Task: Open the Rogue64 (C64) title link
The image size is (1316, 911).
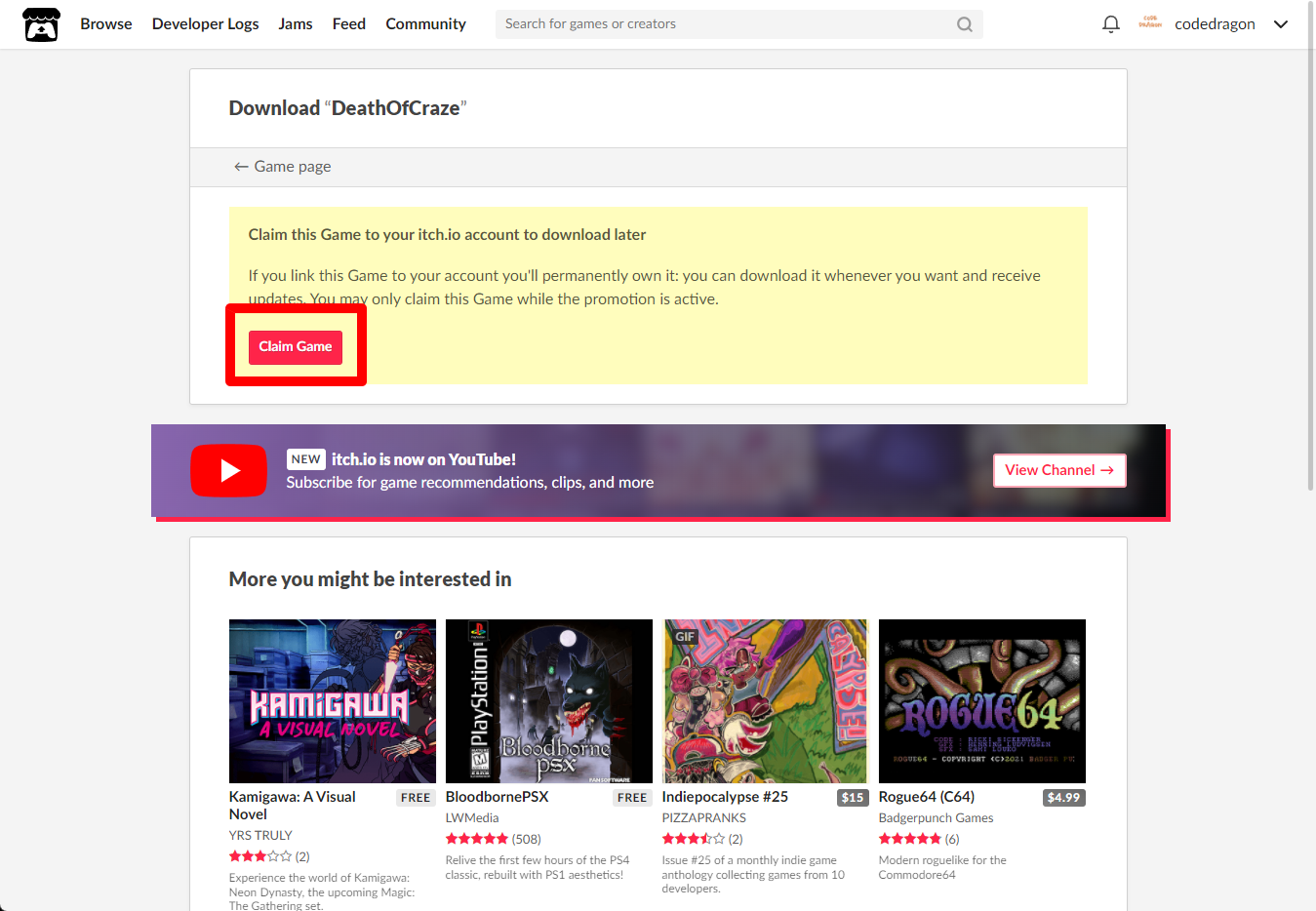Action: [x=927, y=797]
